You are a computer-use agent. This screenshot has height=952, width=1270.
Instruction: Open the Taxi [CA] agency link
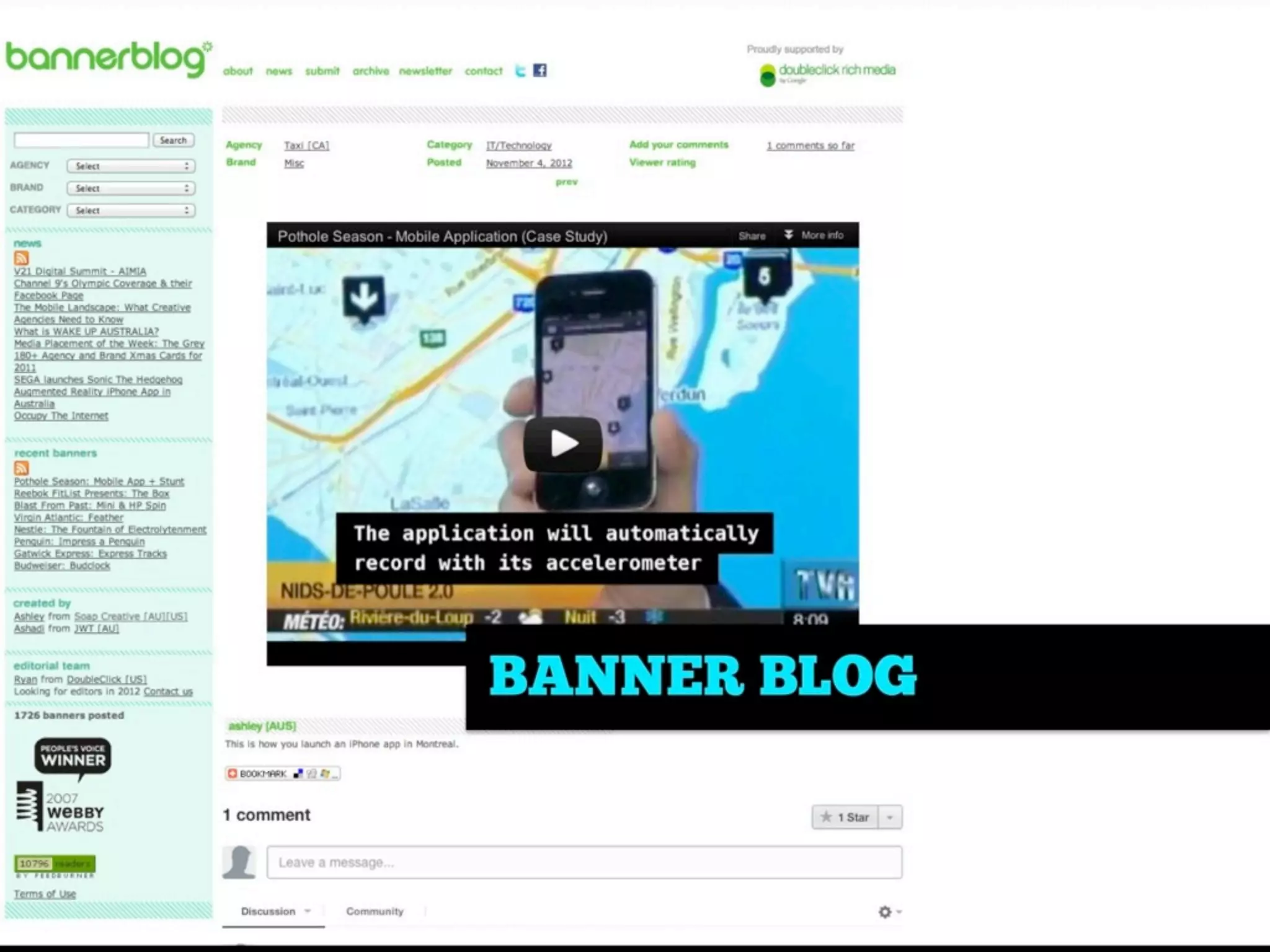tap(306, 146)
